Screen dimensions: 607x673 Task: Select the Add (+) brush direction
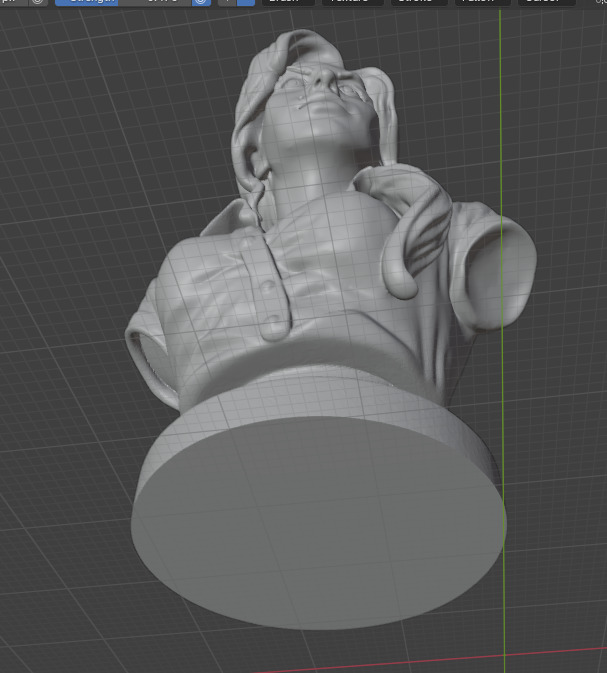227,2
